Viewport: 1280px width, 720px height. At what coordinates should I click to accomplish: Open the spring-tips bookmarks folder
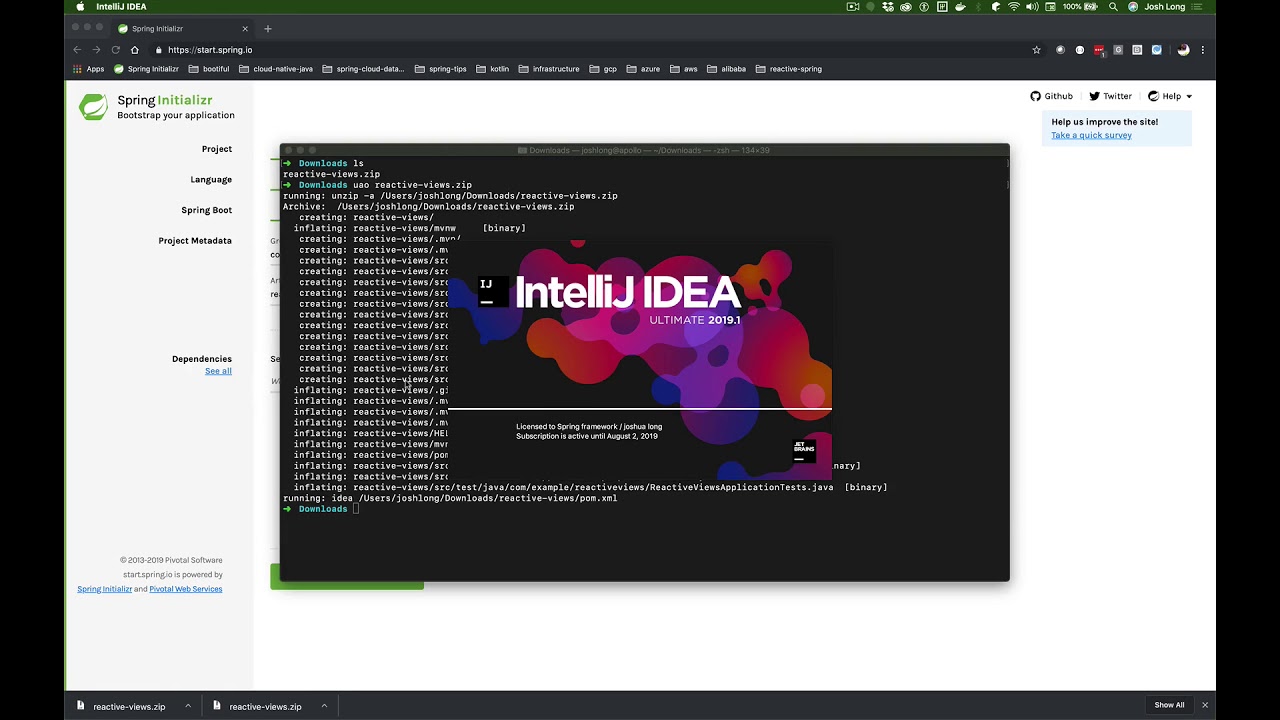pos(440,69)
